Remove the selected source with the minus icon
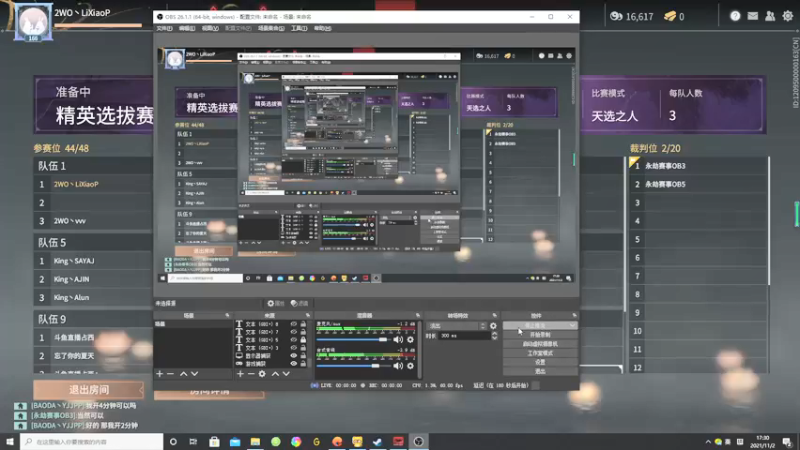800x450 pixels. pyautogui.click(x=251, y=374)
